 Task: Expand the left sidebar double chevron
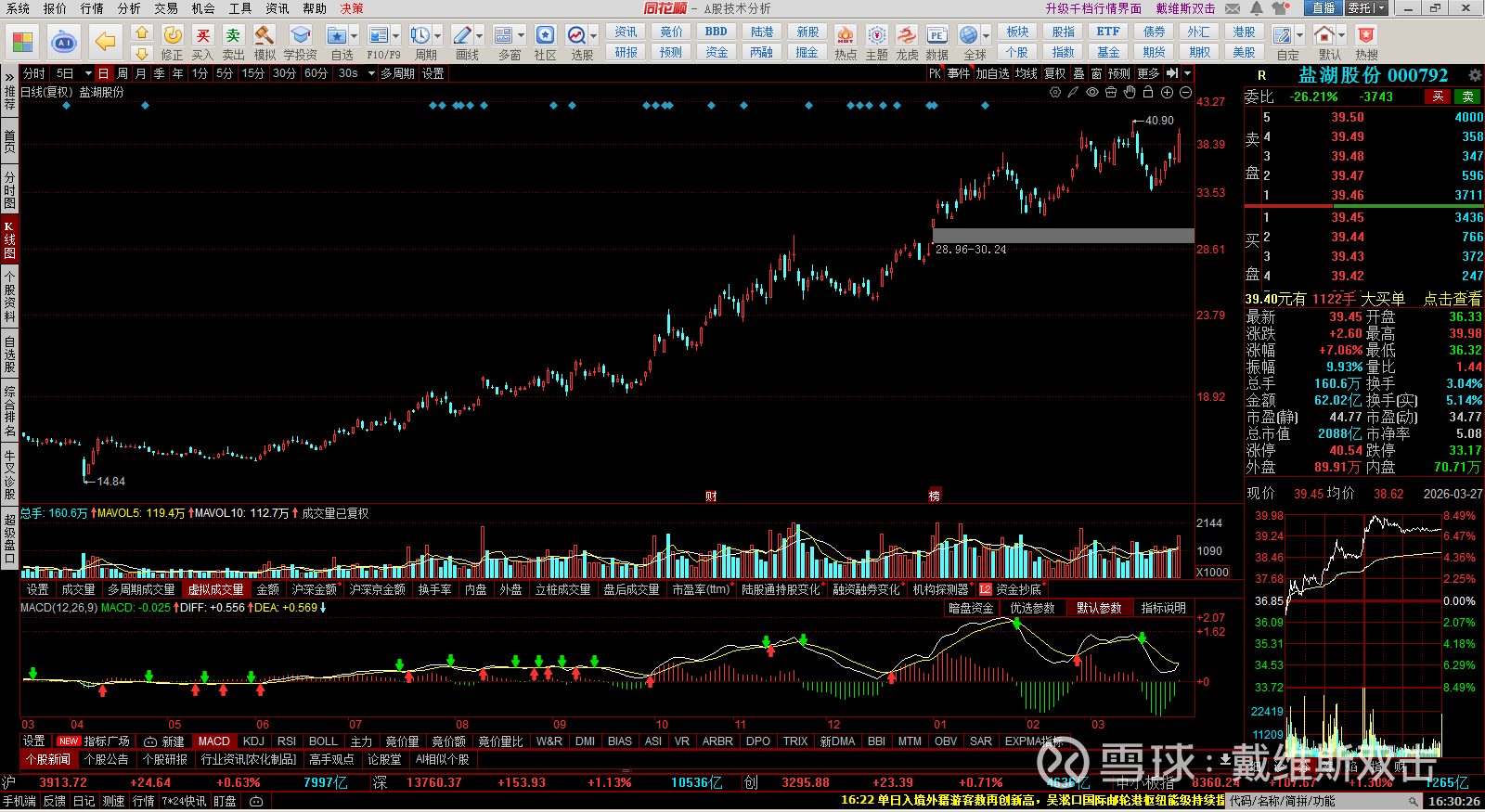9,75
